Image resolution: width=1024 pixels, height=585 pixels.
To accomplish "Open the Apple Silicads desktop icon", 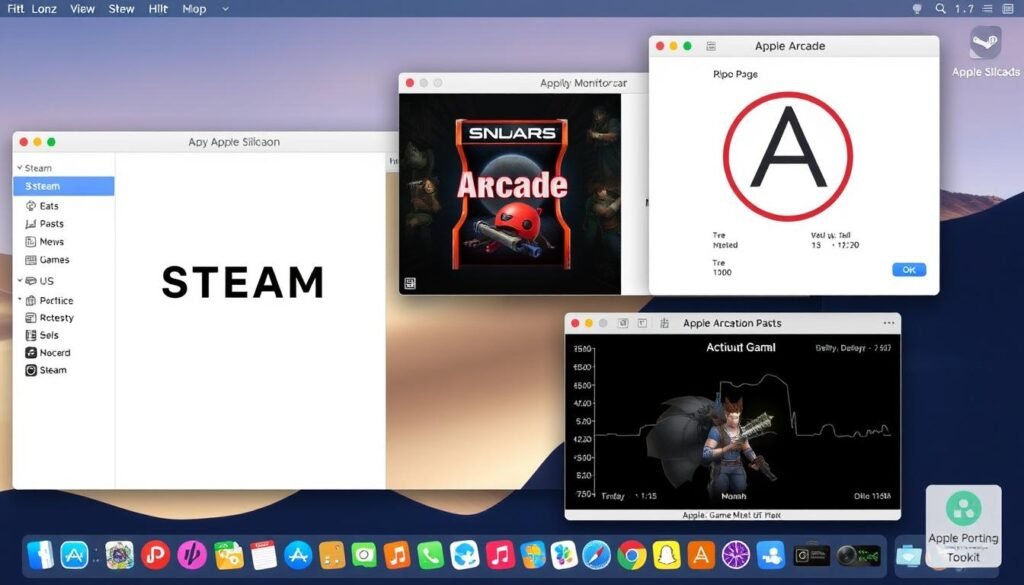I will tap(985, 51).
